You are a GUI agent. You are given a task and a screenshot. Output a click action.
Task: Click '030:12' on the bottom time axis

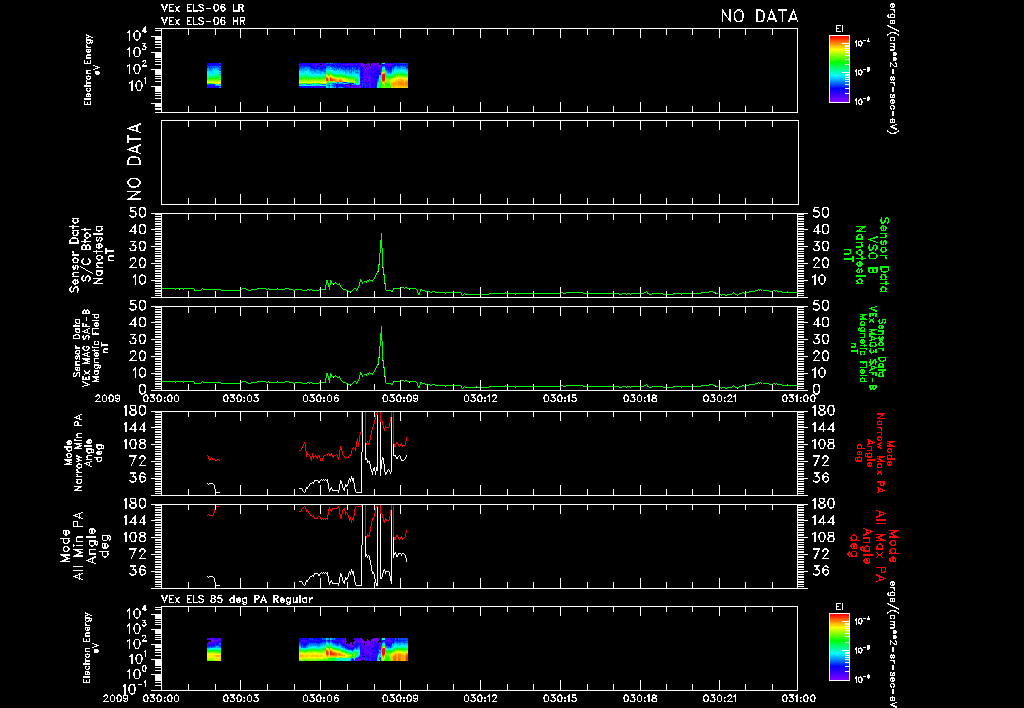pyautogui.click(x=480, y=698)
